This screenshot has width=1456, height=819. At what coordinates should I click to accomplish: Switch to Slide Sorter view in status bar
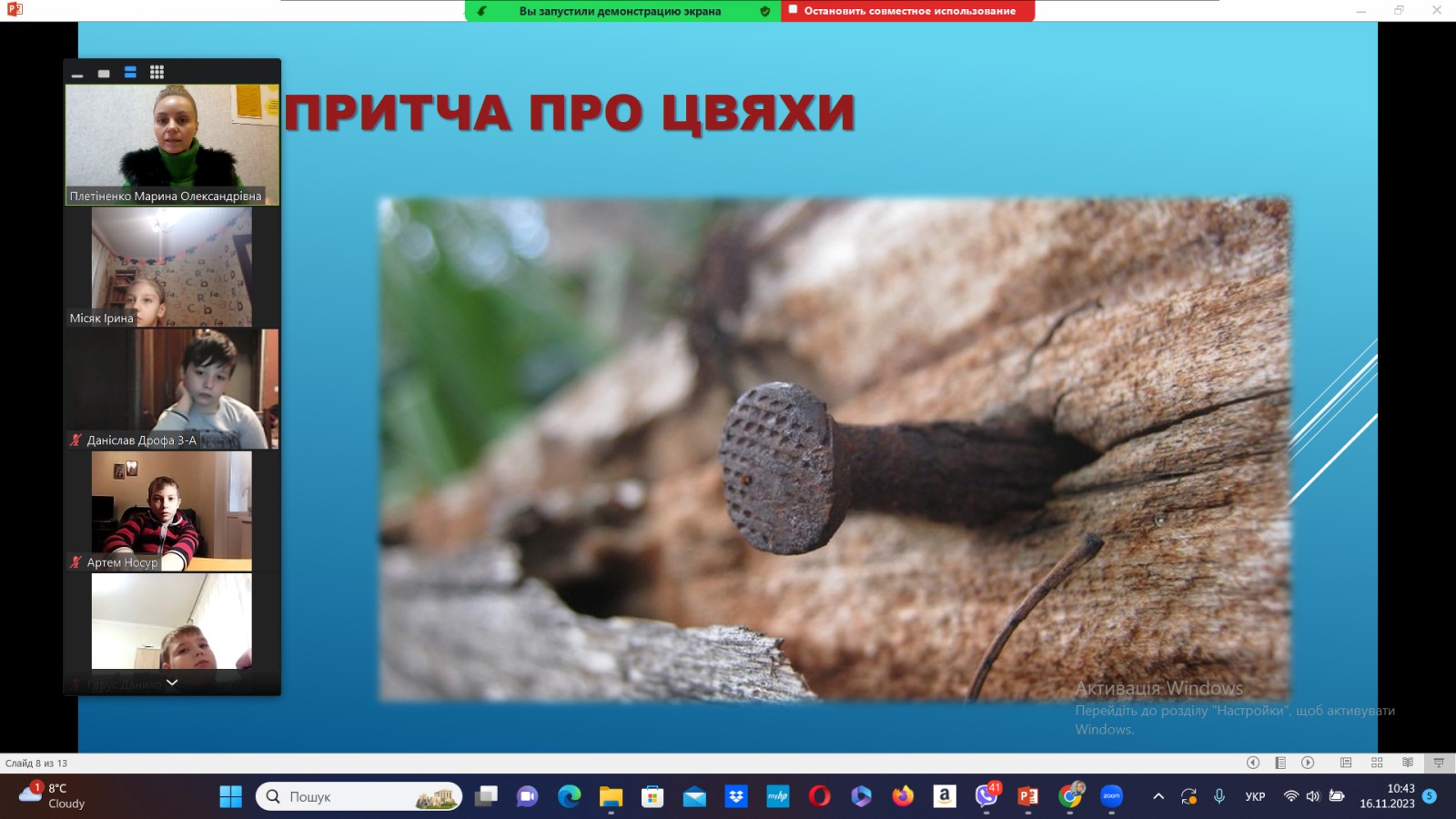(1377, 763)
